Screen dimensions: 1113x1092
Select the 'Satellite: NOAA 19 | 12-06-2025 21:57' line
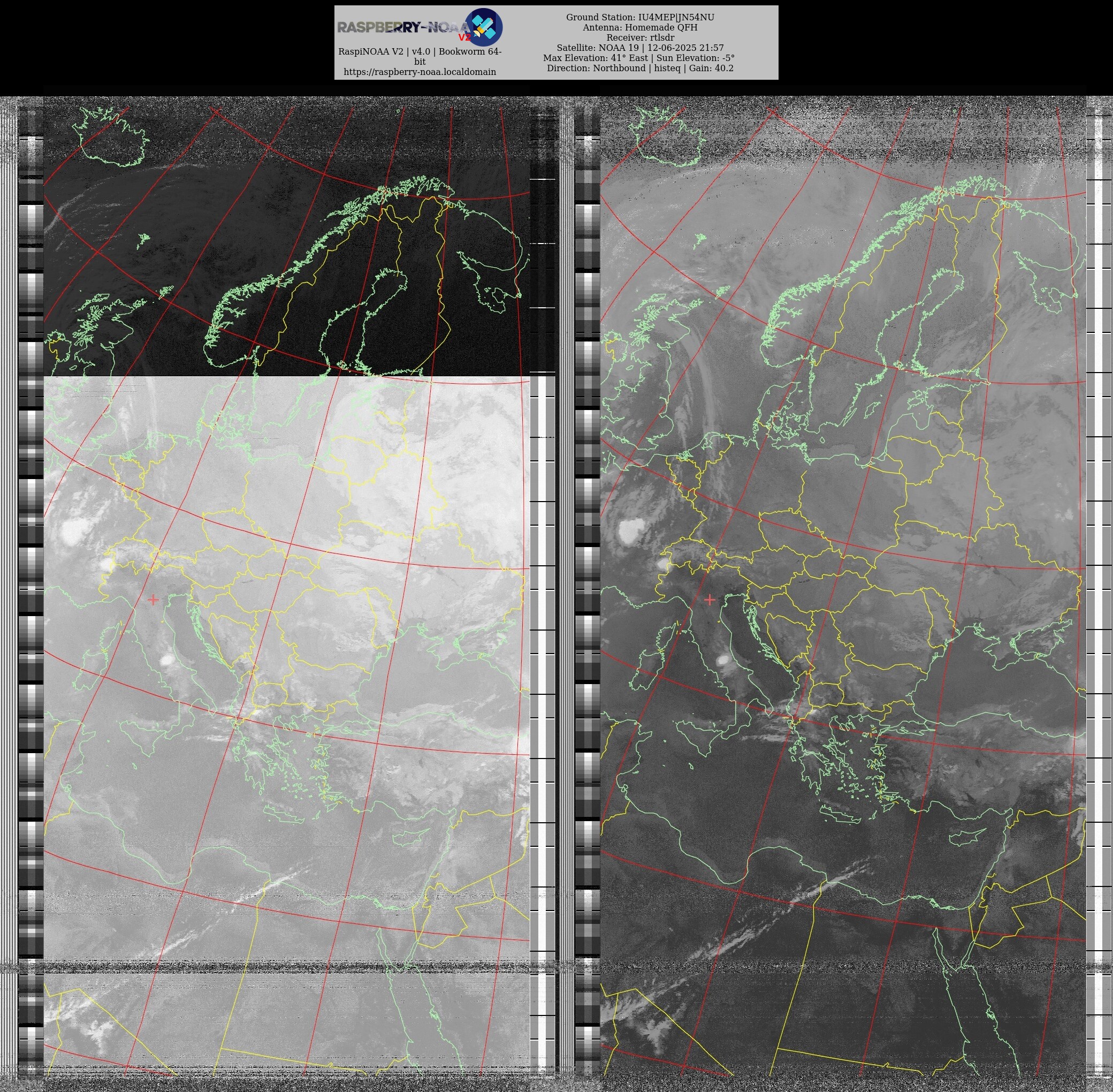(x=640, y=48)
